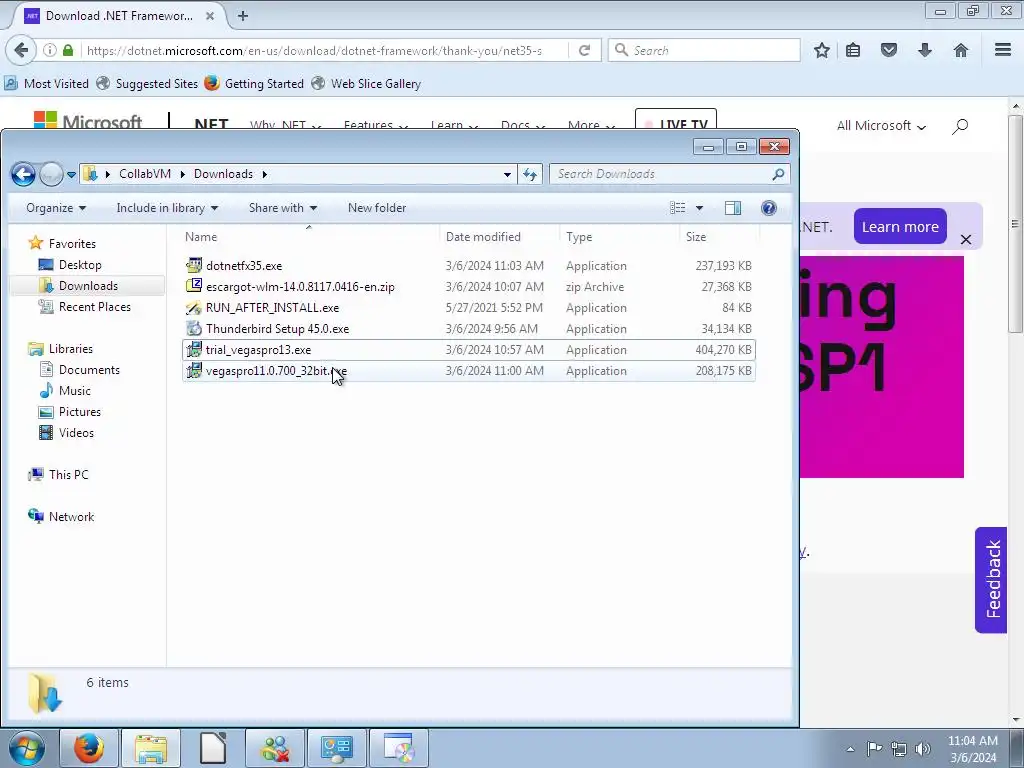Open the address bar history dropdown in Explorer

tap(507, 174)
